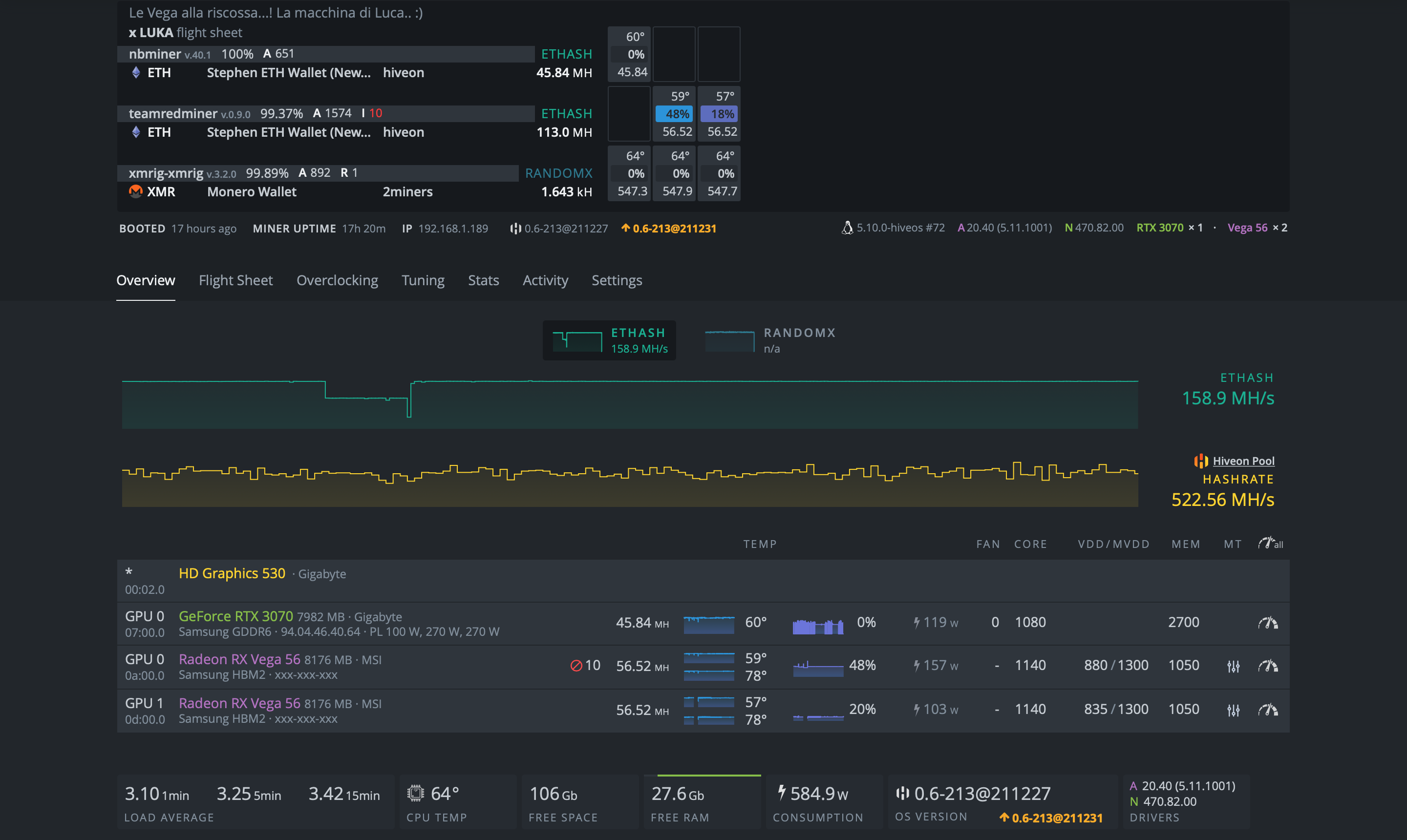Open overclock speedometer for Vega 56 GPU 0
The width and height of the screenshot is (1407, 840).
pos(1268,666)
